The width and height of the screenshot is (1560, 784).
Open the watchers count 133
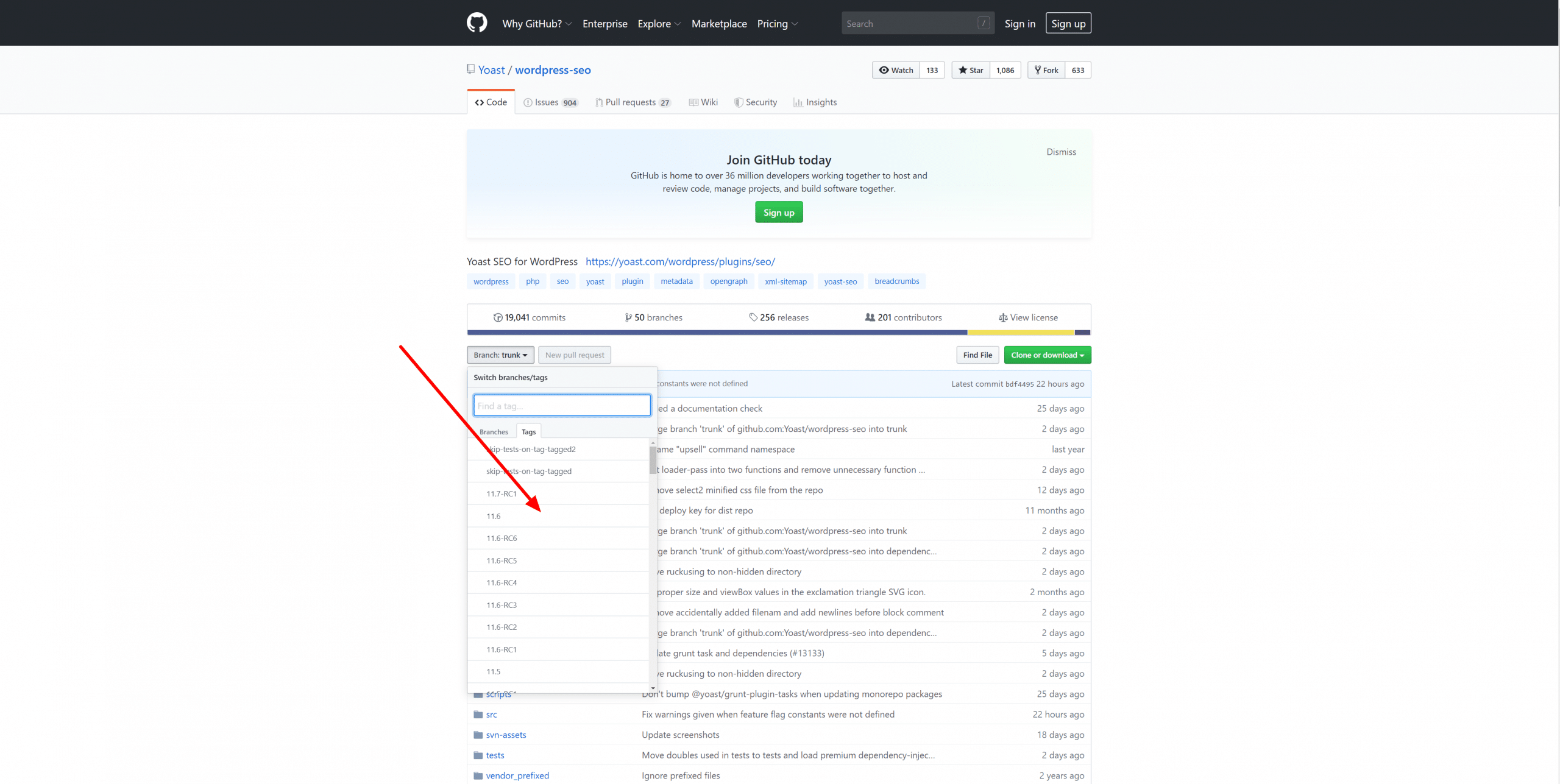pos(932,70)
